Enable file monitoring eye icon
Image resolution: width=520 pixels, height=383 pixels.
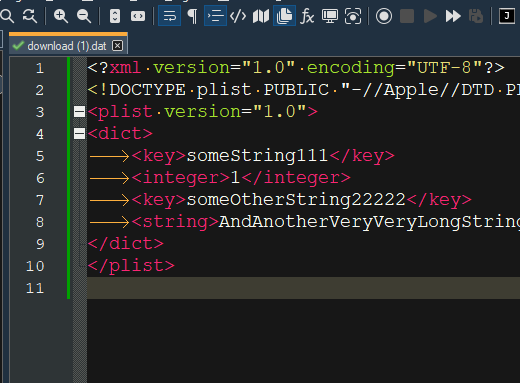pos(353,16)
